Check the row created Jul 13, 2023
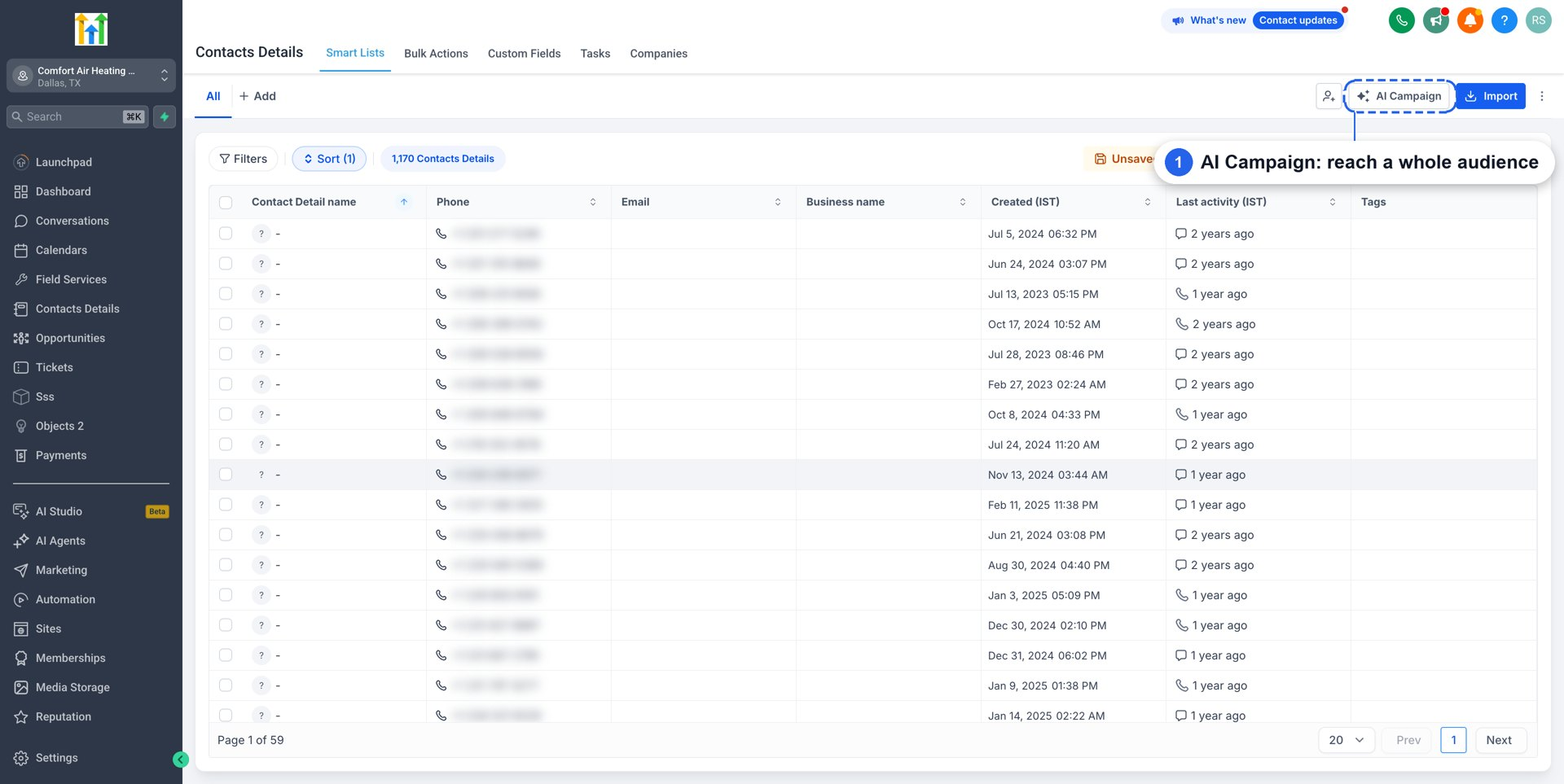 226,294
